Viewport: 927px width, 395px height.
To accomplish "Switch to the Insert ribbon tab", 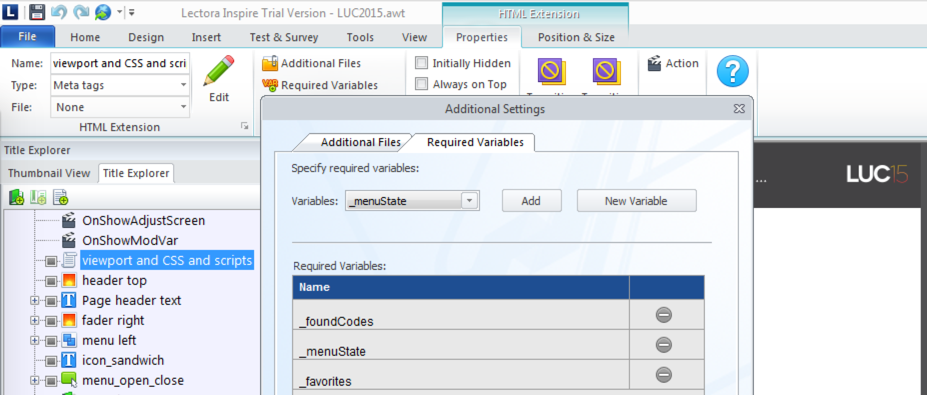I will click(206, 37).
